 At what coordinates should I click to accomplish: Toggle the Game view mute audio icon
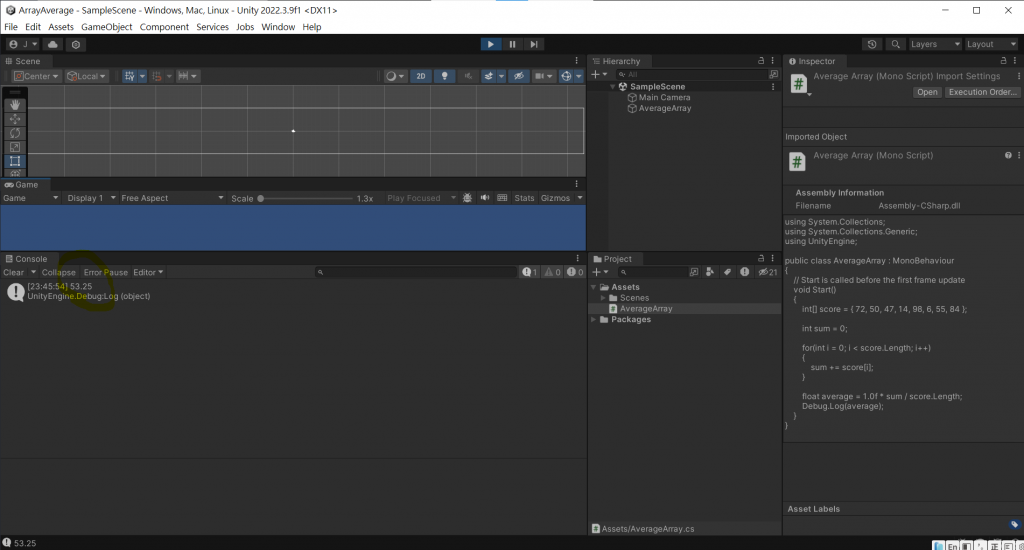pos(485,198)
